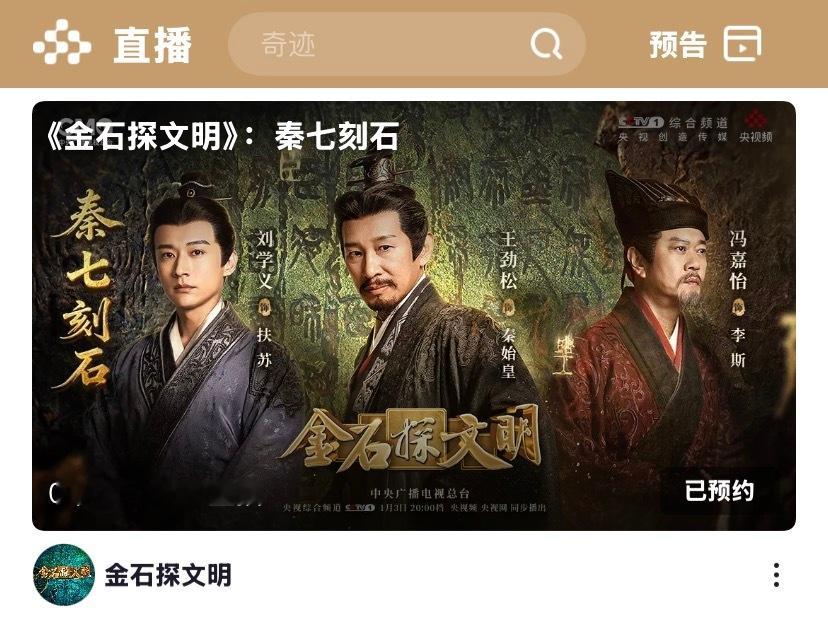This screenshot has width=828, height=638.
Task: Tap the 金石探文明 round channel avatar
Action: pos(63,575)
